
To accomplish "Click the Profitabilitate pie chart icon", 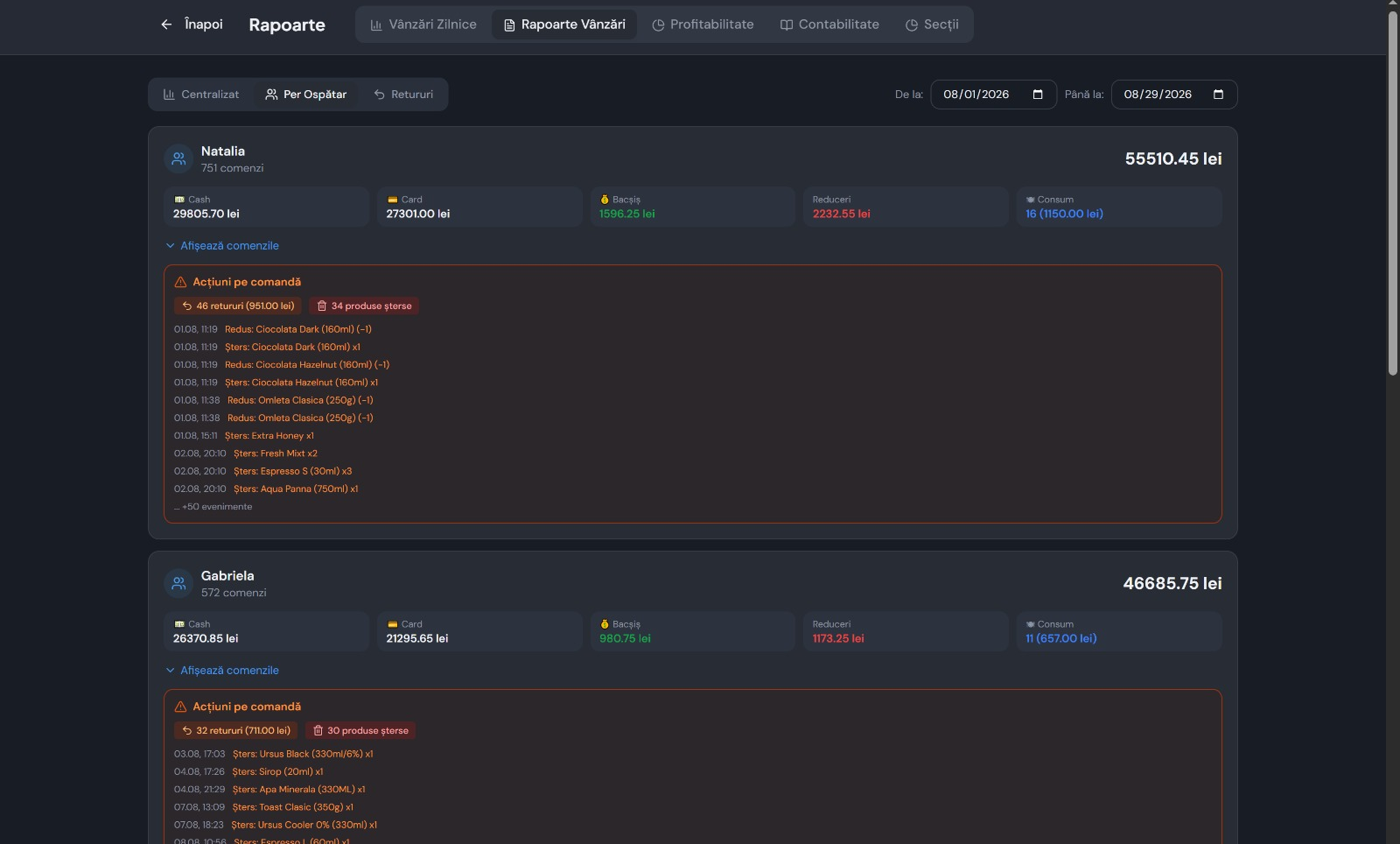I will click(x=658, y=25).
